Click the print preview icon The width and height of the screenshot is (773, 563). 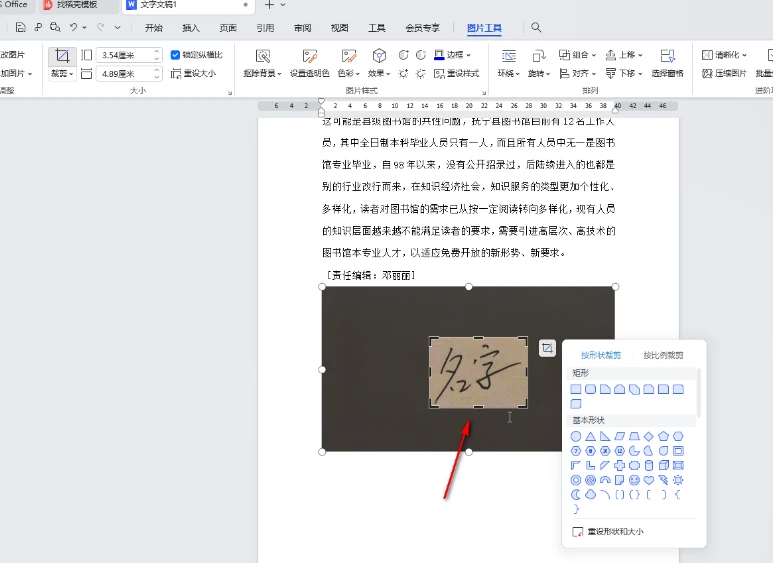pyautogui.click(x=55, y=27)
